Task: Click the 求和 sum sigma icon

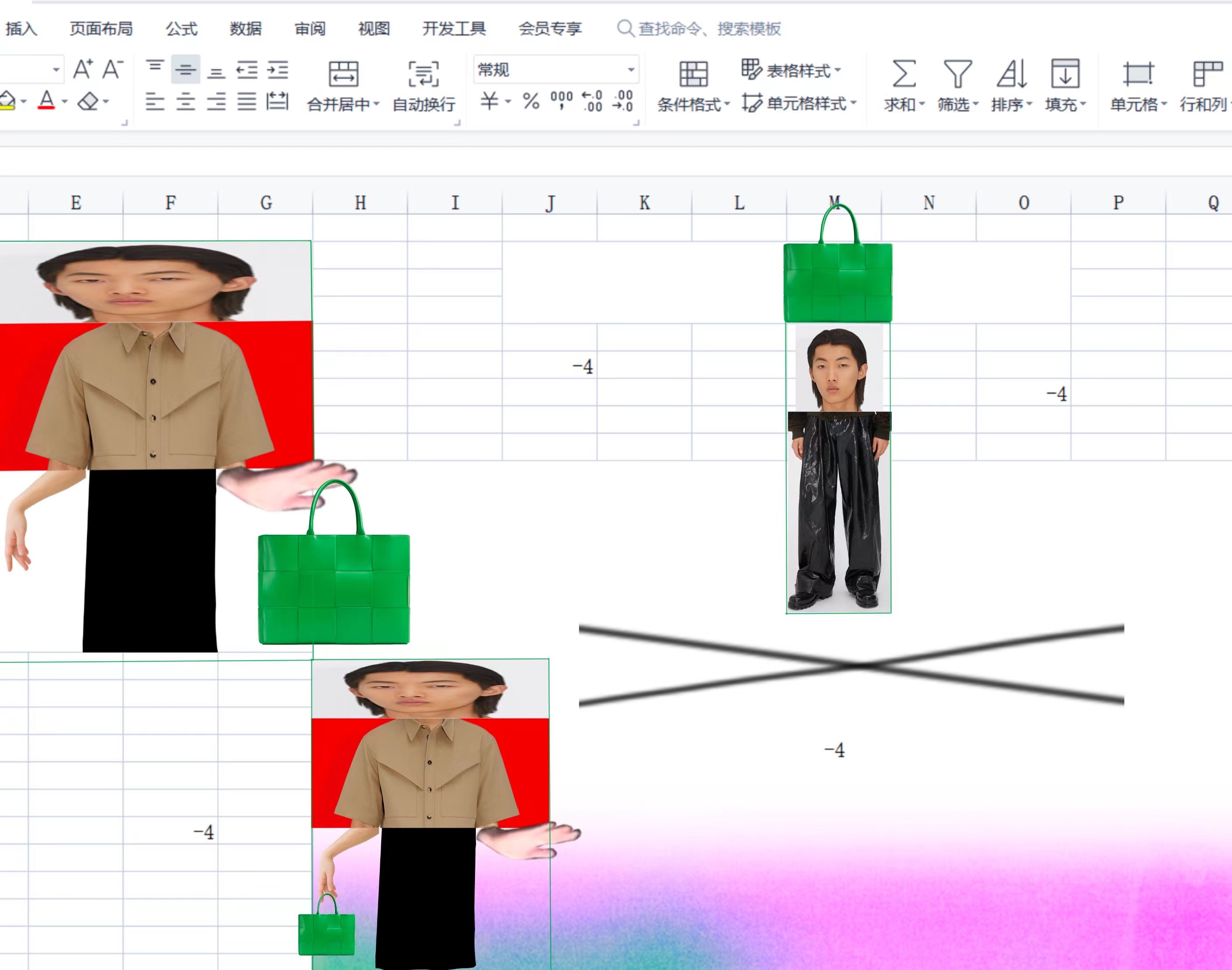Action: click(903, 74)
